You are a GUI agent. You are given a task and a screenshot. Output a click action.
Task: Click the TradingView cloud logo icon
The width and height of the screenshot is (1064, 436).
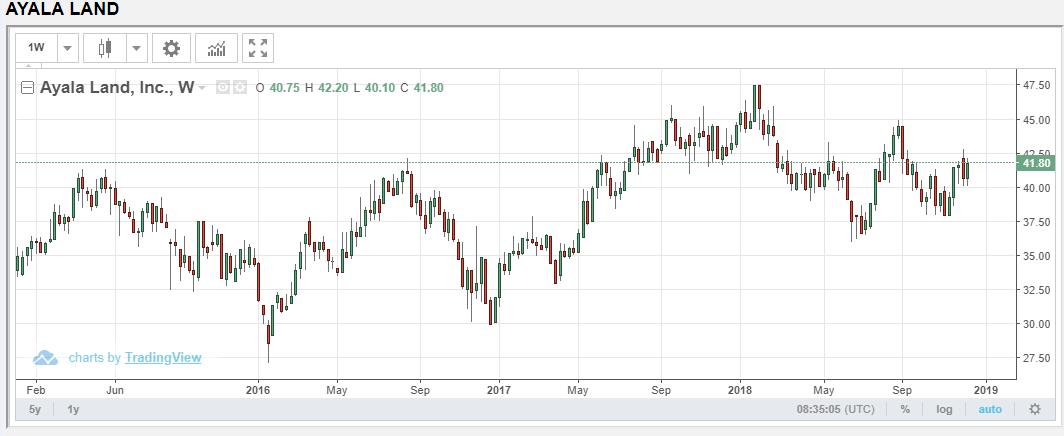click(45, 358)
